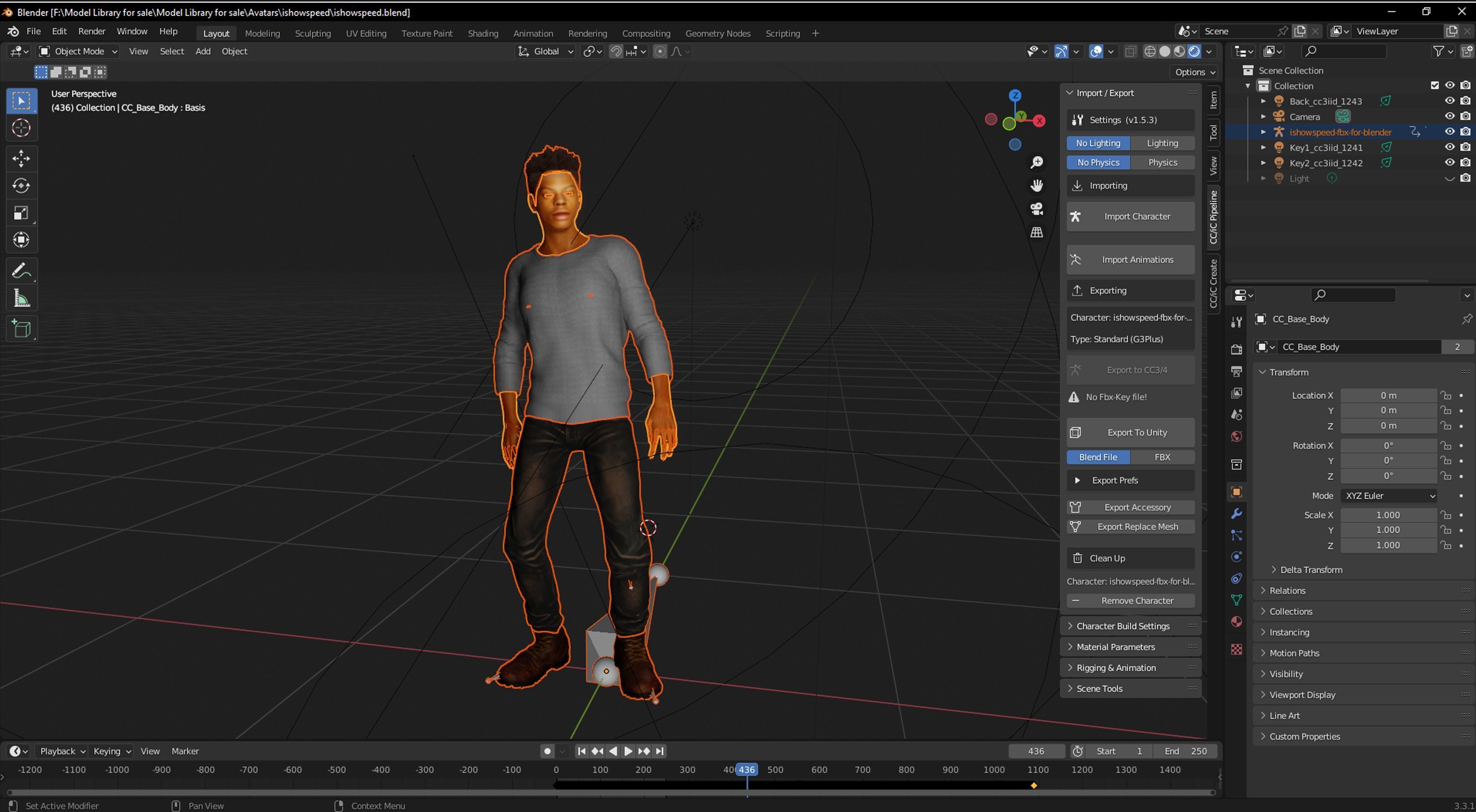
Task: Click the Scale X value slider
Action: [x=1388, y=515]
